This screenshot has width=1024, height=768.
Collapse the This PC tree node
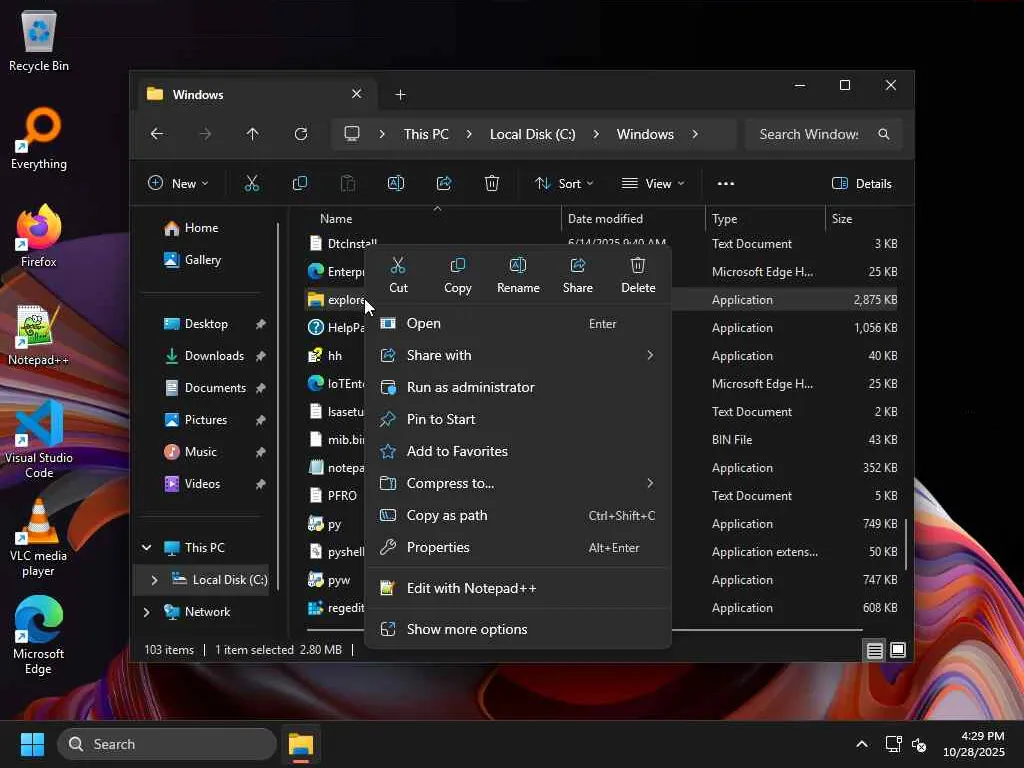pos(147,548)
